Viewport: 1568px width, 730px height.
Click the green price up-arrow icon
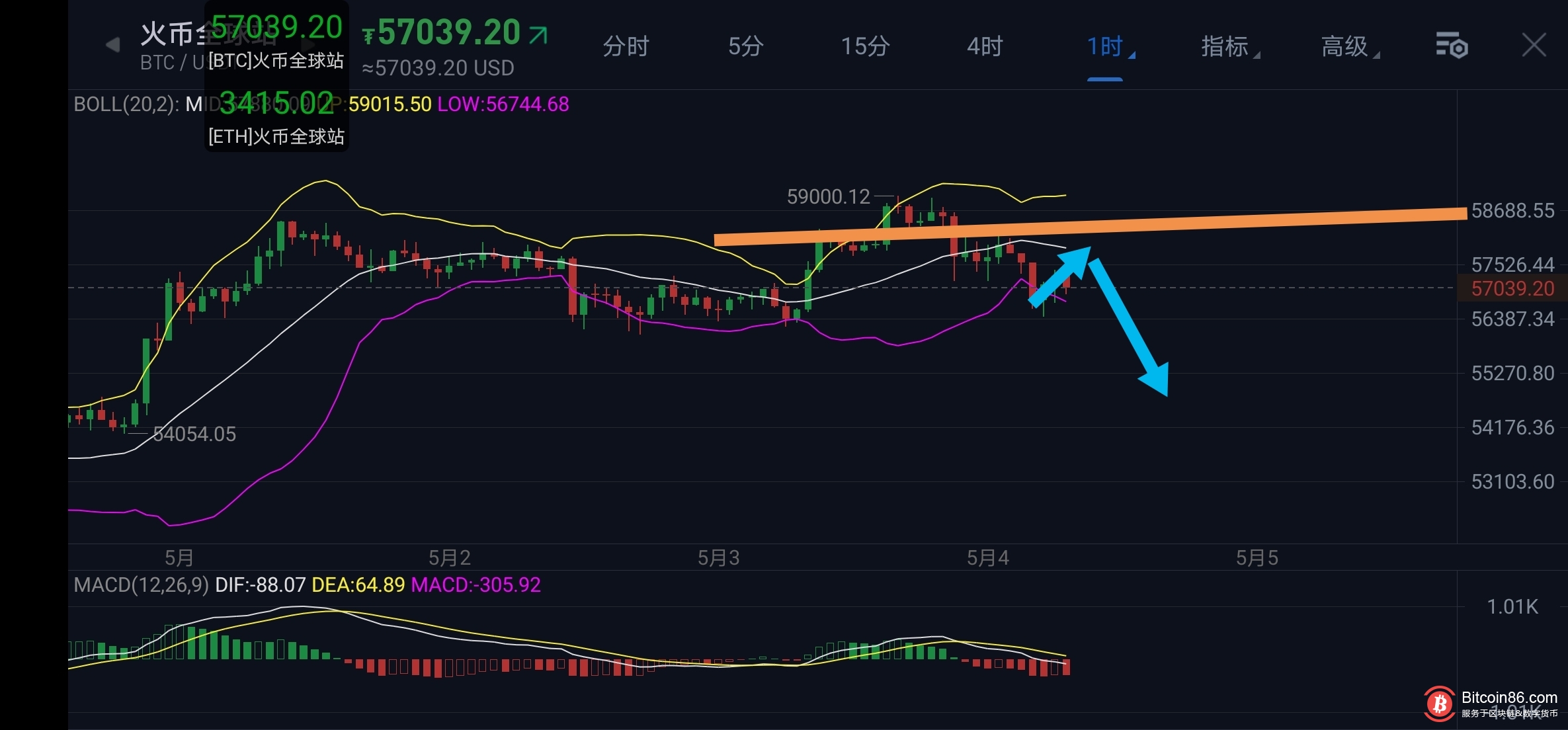(x=538, y=34)
